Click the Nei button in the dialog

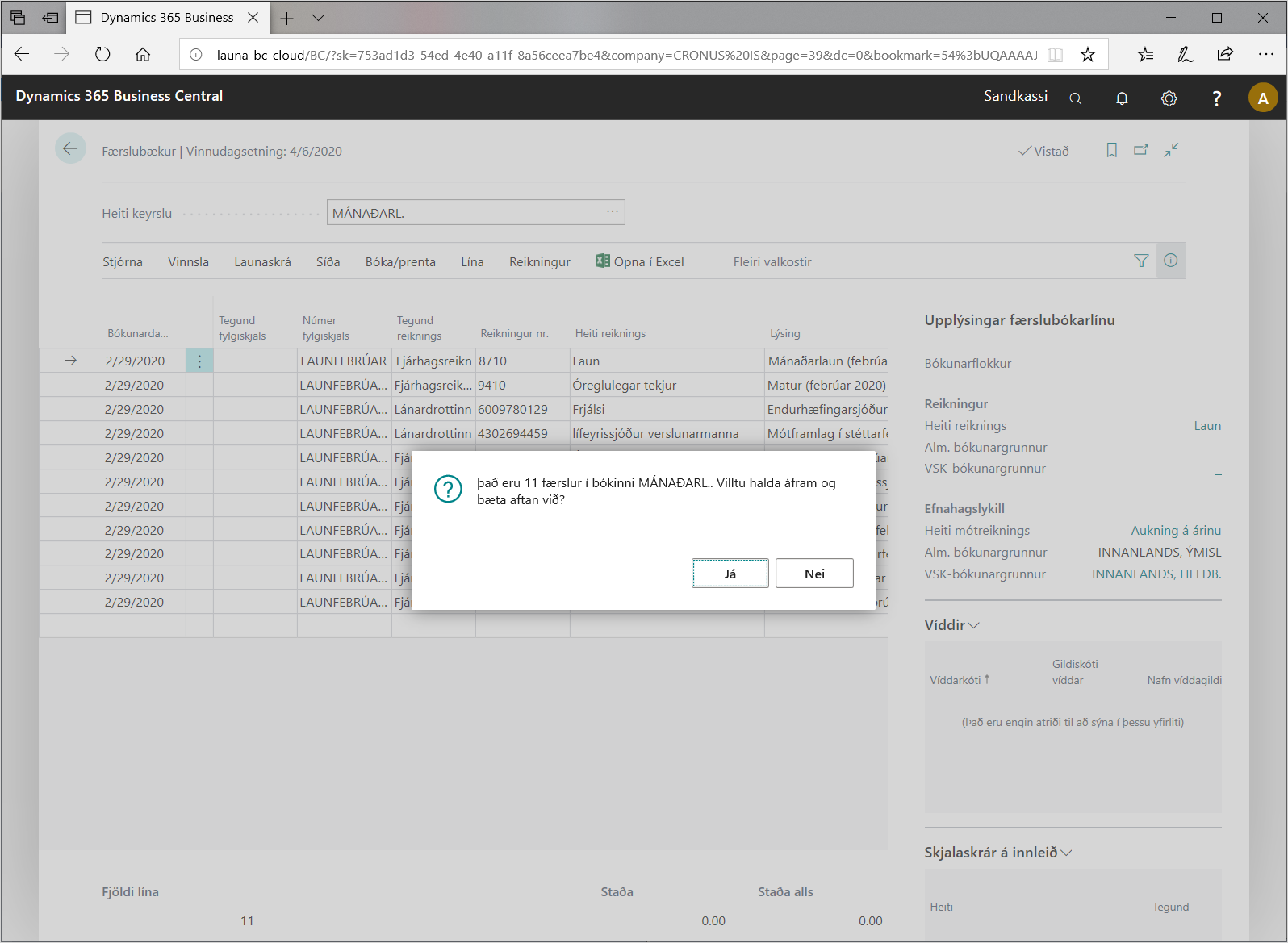tap(813, 574)
